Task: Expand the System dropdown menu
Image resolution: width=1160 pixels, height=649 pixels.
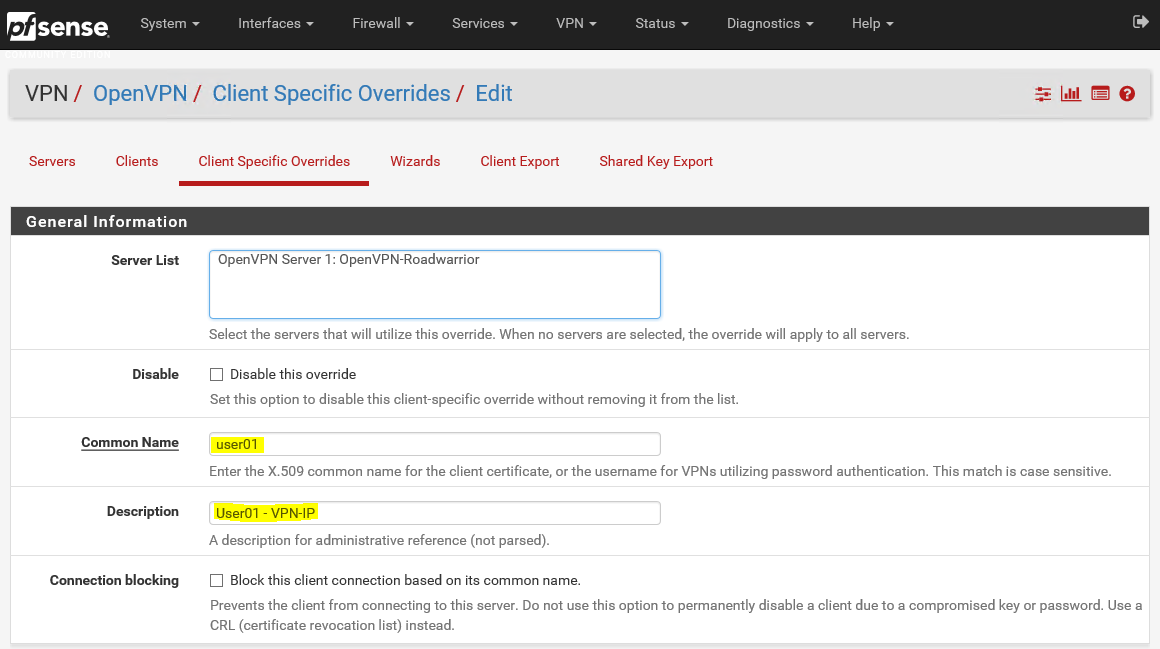Action: coord(169,23)
